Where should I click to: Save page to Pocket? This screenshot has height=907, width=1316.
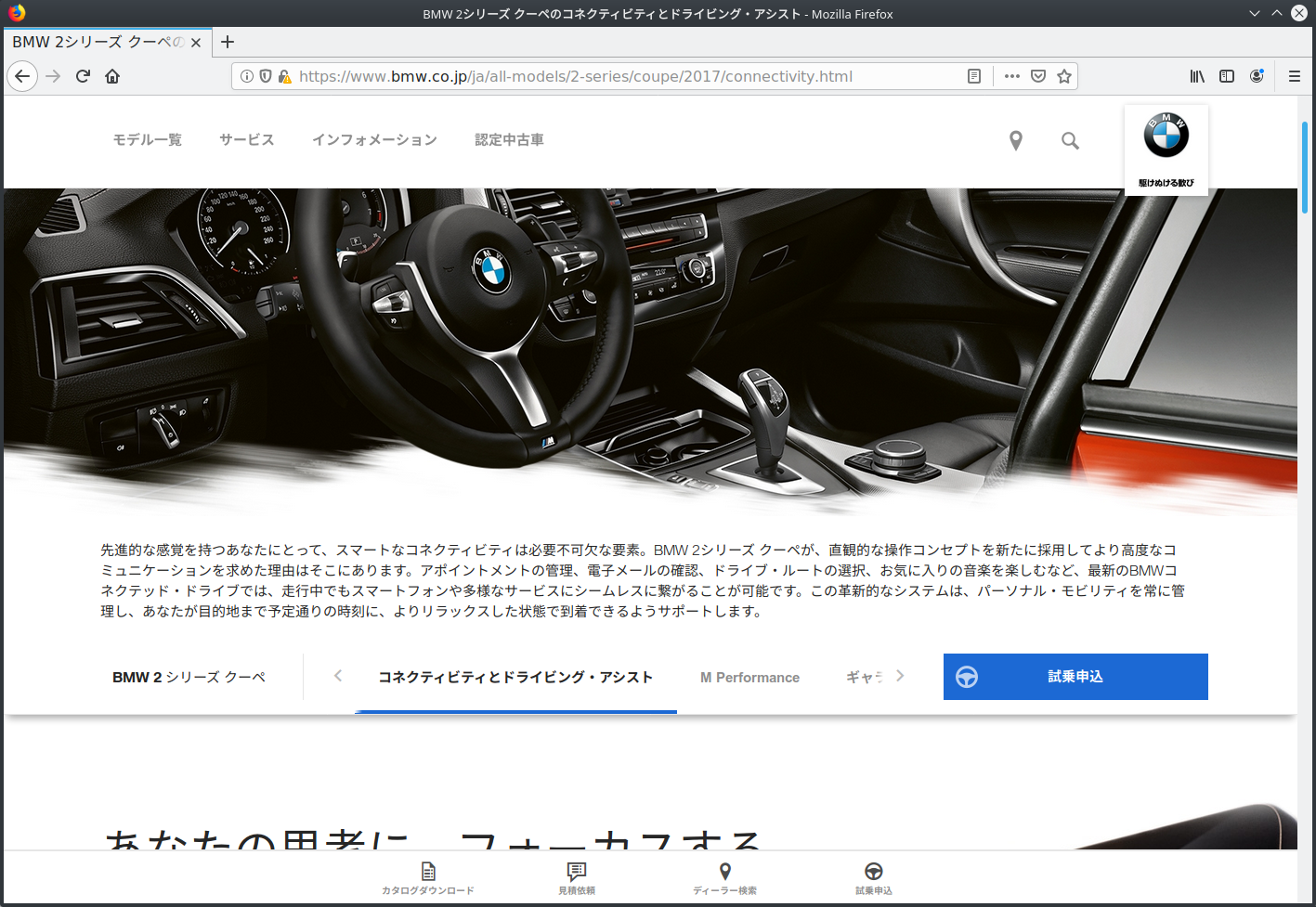[x=1038, y=76]
